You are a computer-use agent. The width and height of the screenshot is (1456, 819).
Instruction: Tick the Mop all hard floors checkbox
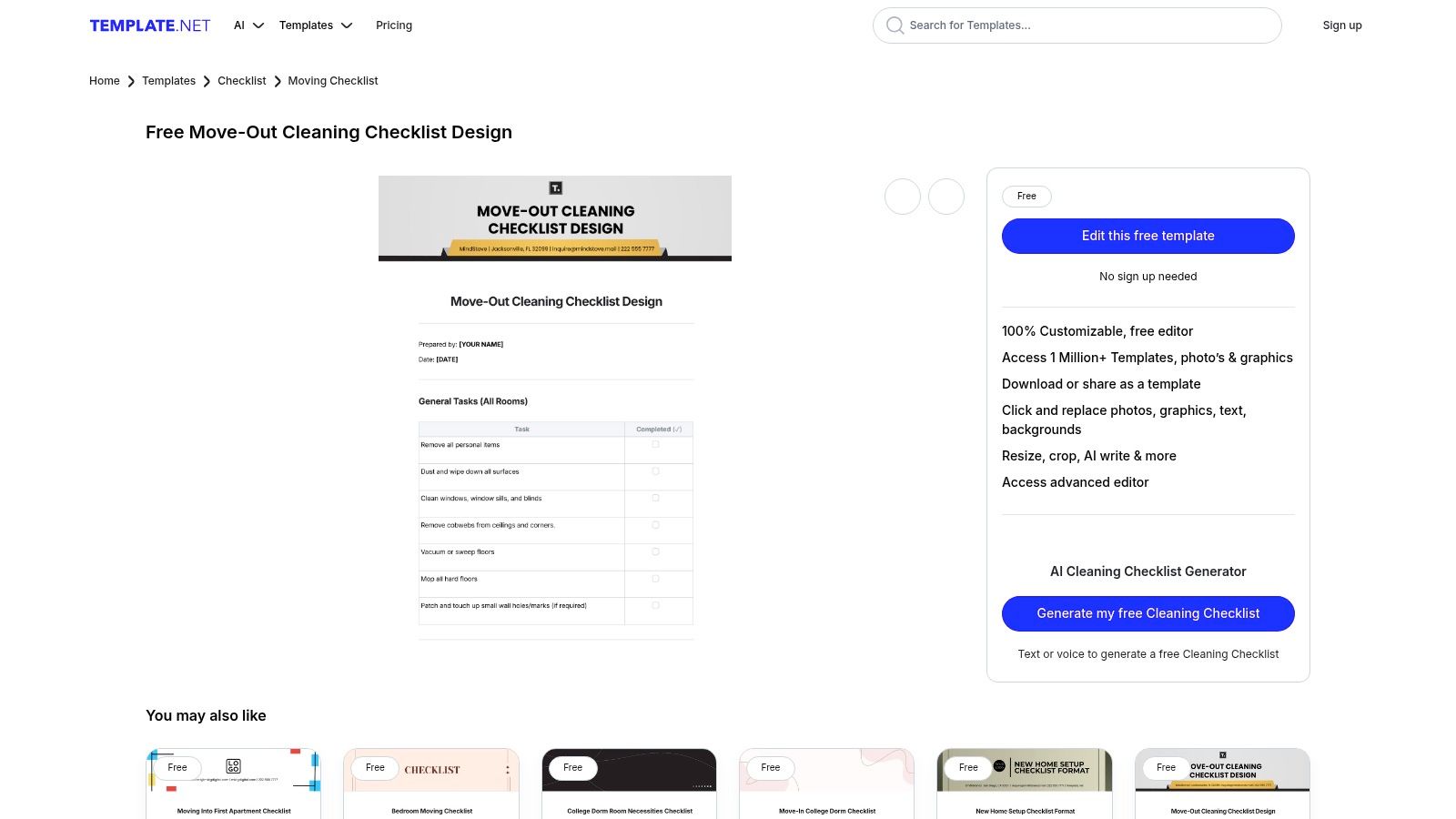point(655,579)
